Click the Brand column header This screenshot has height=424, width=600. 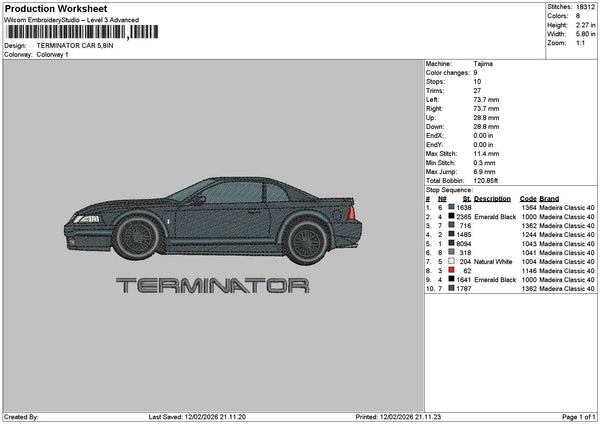coord(550,199)
